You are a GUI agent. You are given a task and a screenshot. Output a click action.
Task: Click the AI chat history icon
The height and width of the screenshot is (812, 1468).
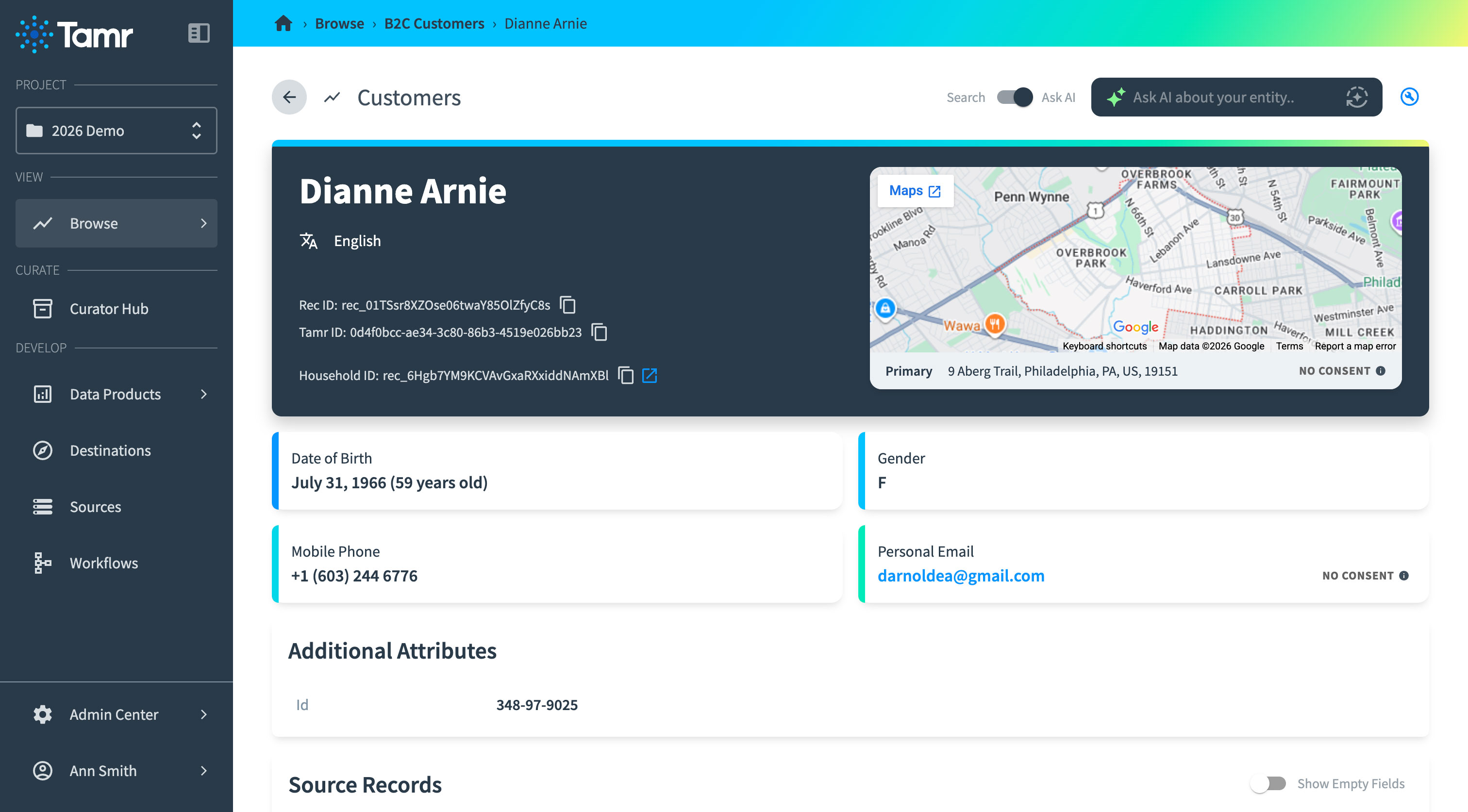coord(1357,98)
